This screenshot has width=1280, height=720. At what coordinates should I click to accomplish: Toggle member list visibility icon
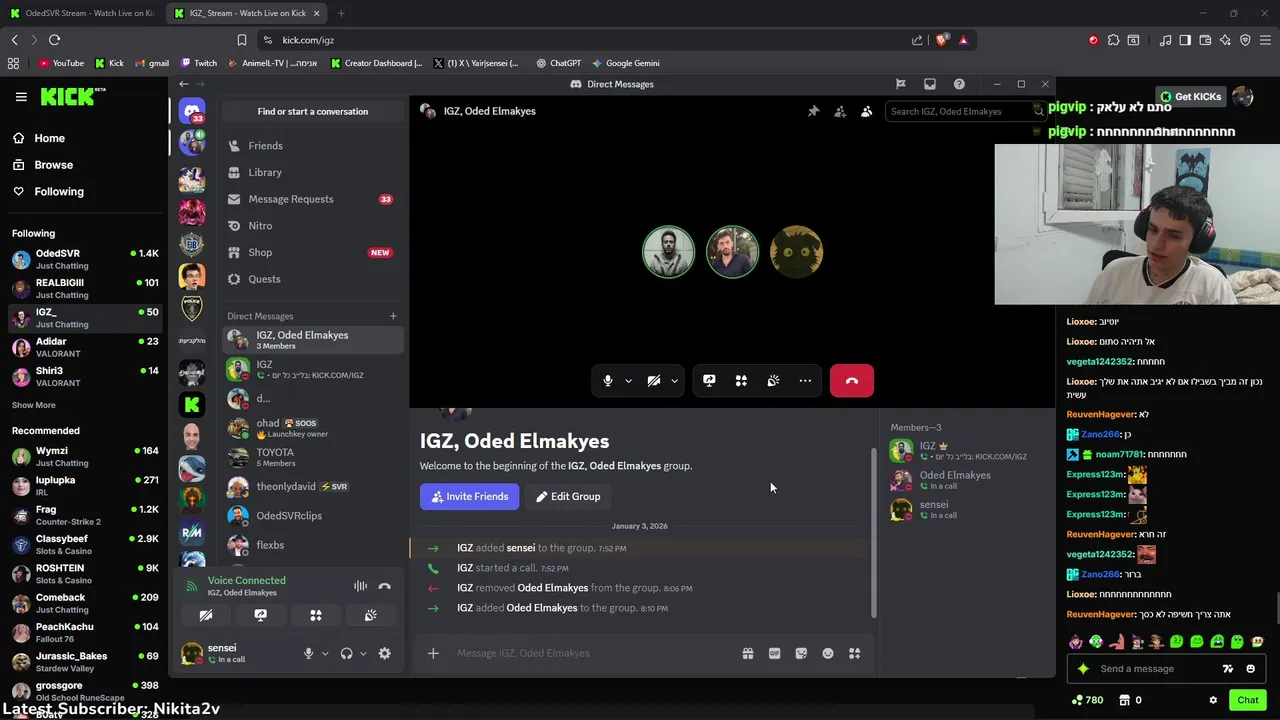[x=866, y=111]
